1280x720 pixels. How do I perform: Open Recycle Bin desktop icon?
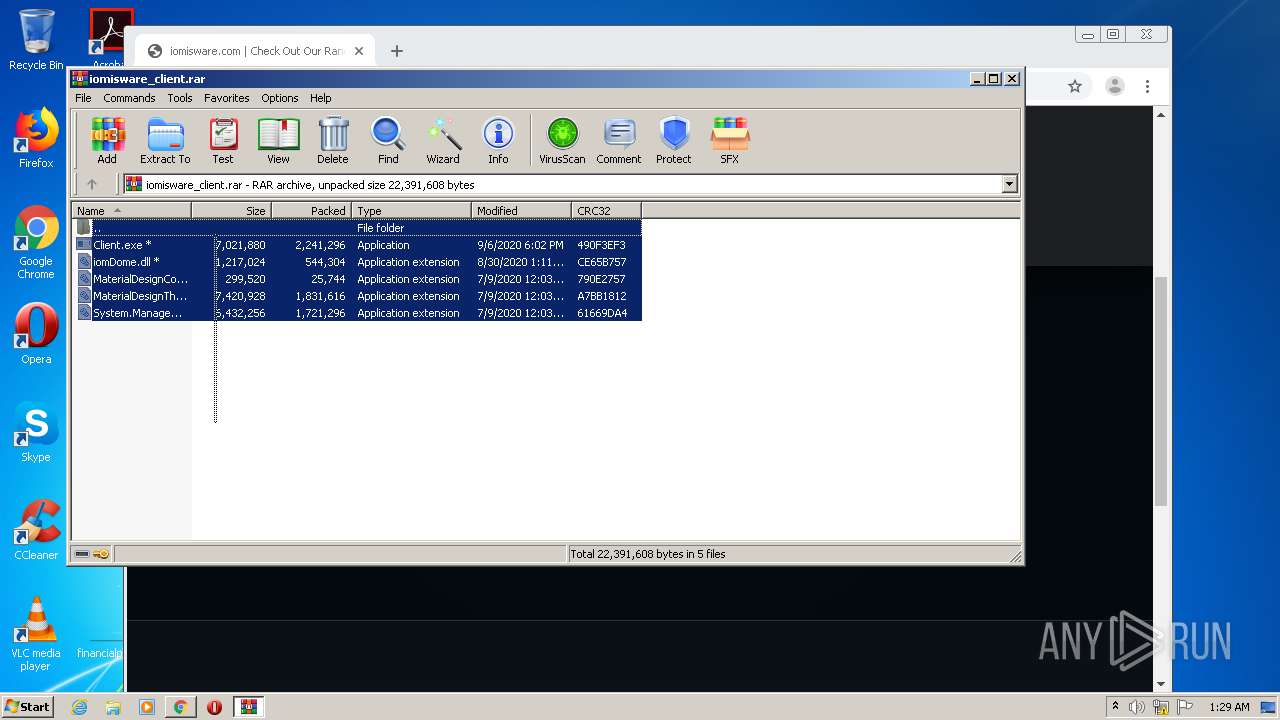[x=36, y=40]
